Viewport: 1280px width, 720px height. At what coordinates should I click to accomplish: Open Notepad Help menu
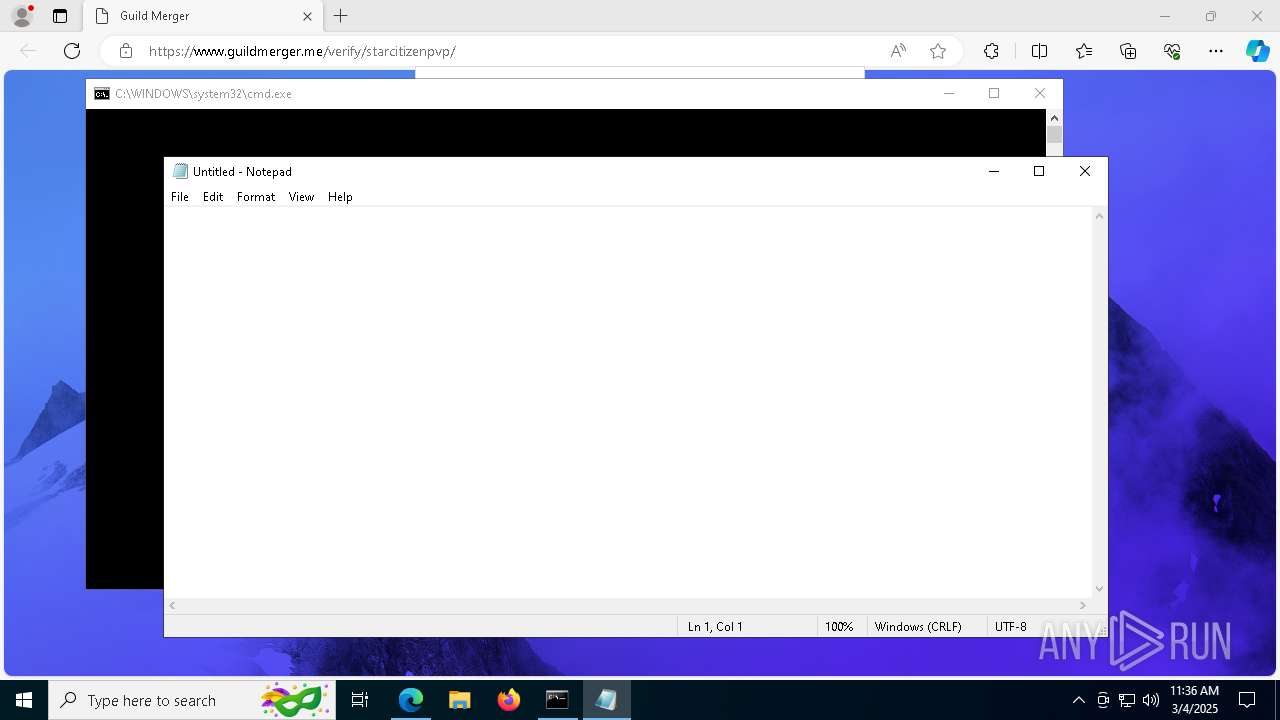pos(340,197)
